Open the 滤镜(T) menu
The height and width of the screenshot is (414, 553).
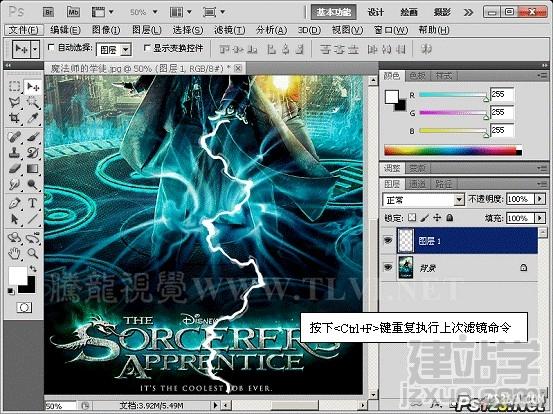coord(230,30)
